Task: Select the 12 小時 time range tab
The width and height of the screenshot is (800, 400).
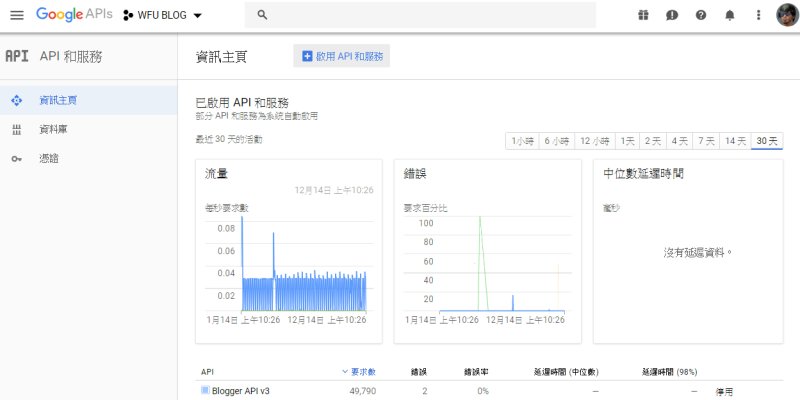Action: pyautogui.click(x=595, y=141)
